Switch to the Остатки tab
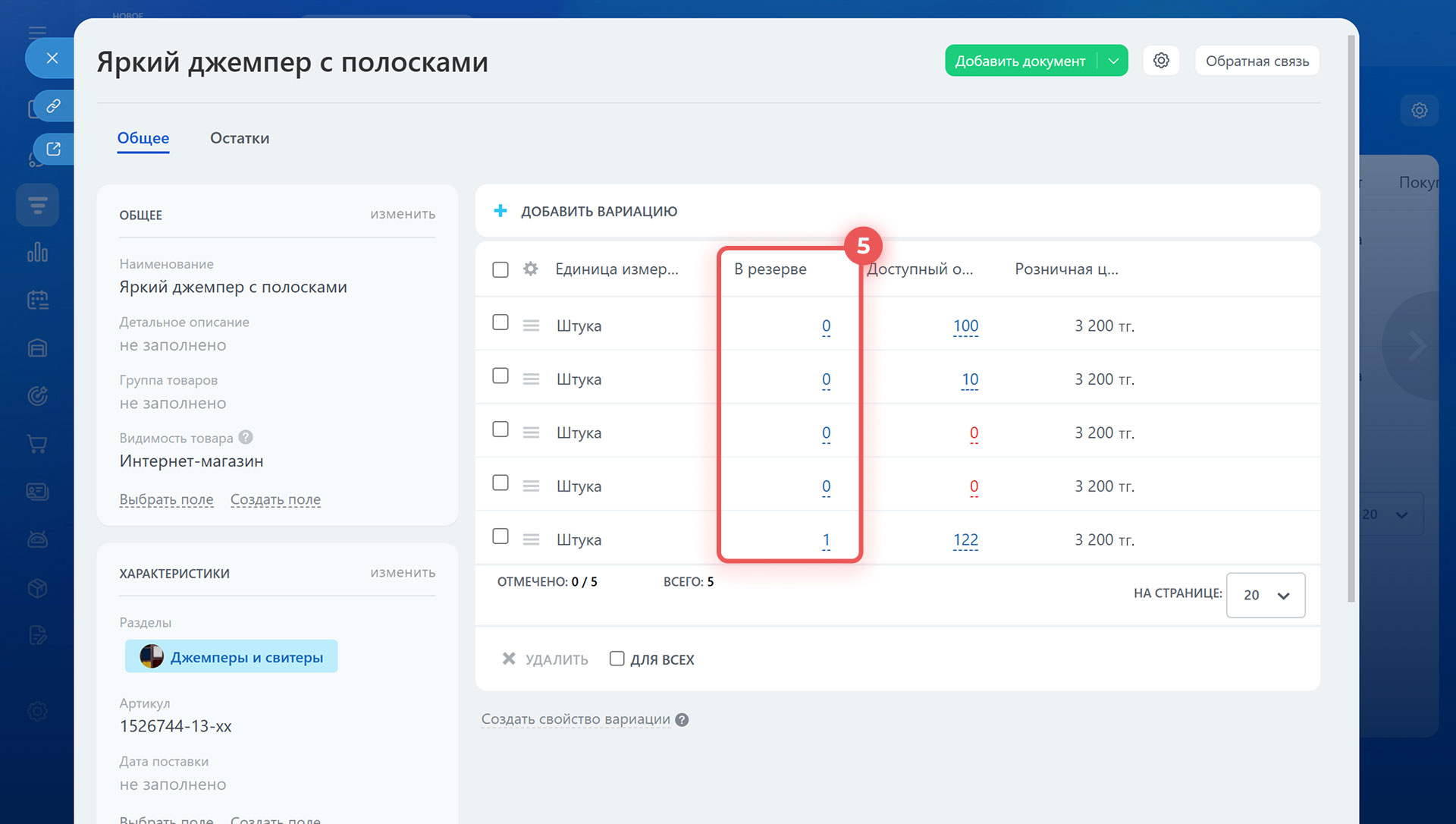 click(240, 138)
